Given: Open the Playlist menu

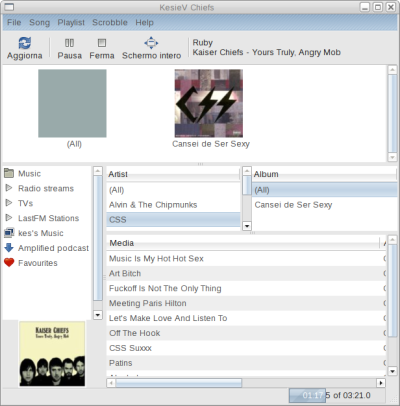Looking at the screenshot, I should coord(71,22).
